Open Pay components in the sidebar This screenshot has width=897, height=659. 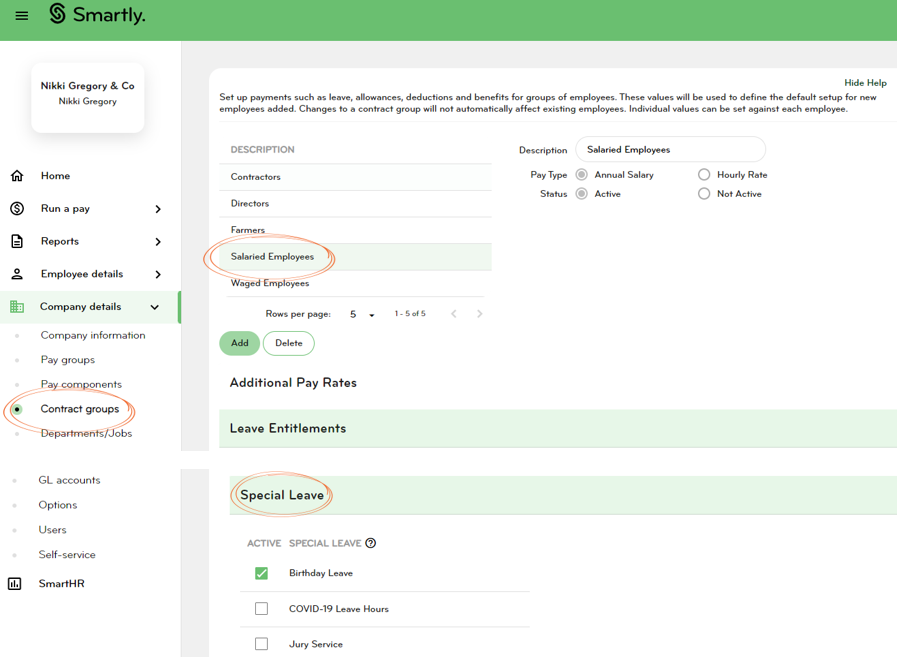pos(81,384)
